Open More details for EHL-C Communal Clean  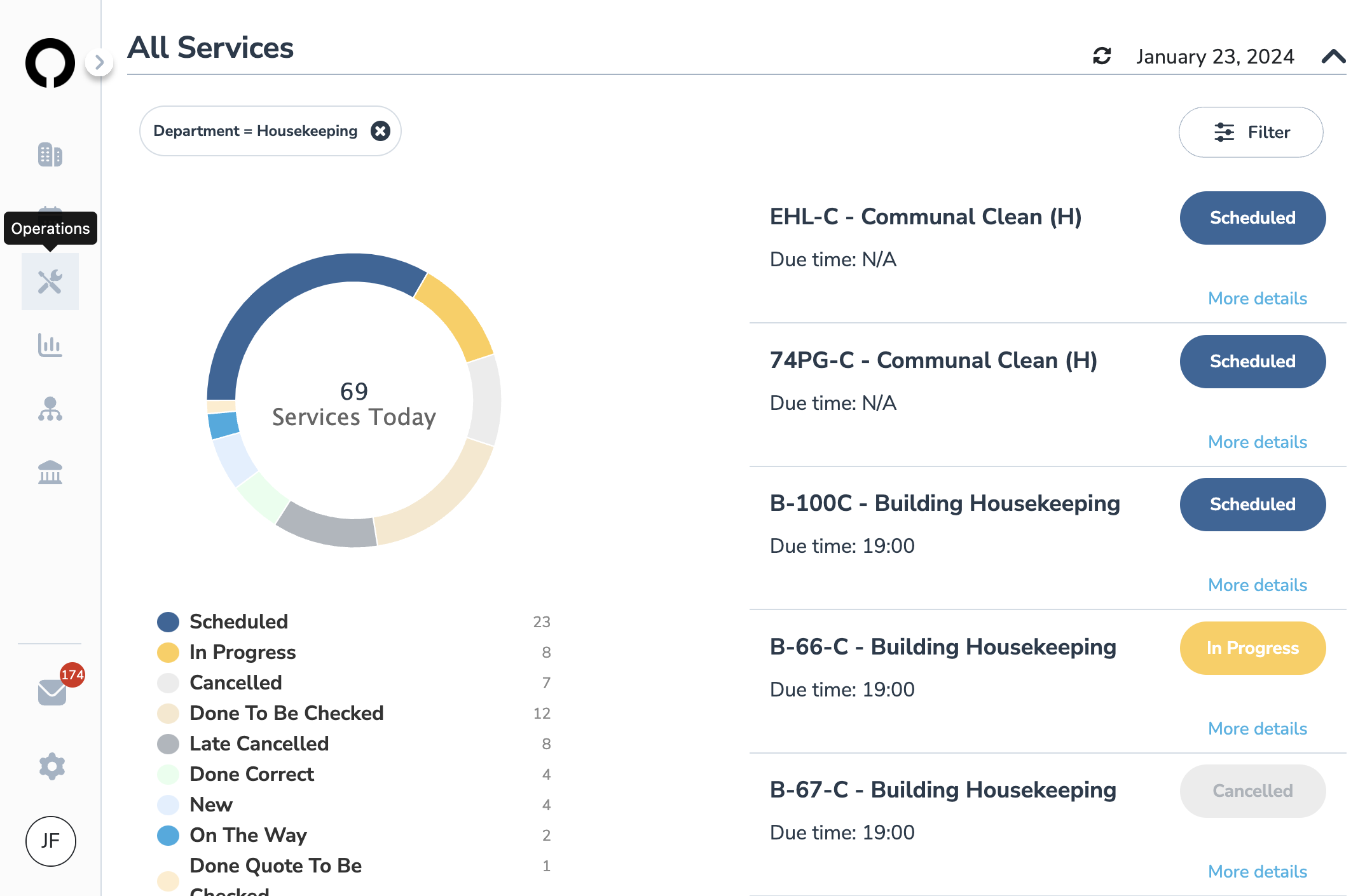pyautogui.click(x=1258, y=299)
